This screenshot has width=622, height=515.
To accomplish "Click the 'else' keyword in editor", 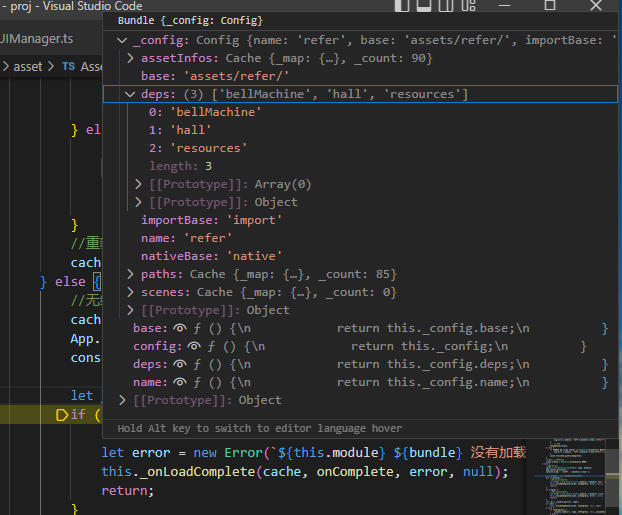I will coord(70,282).
